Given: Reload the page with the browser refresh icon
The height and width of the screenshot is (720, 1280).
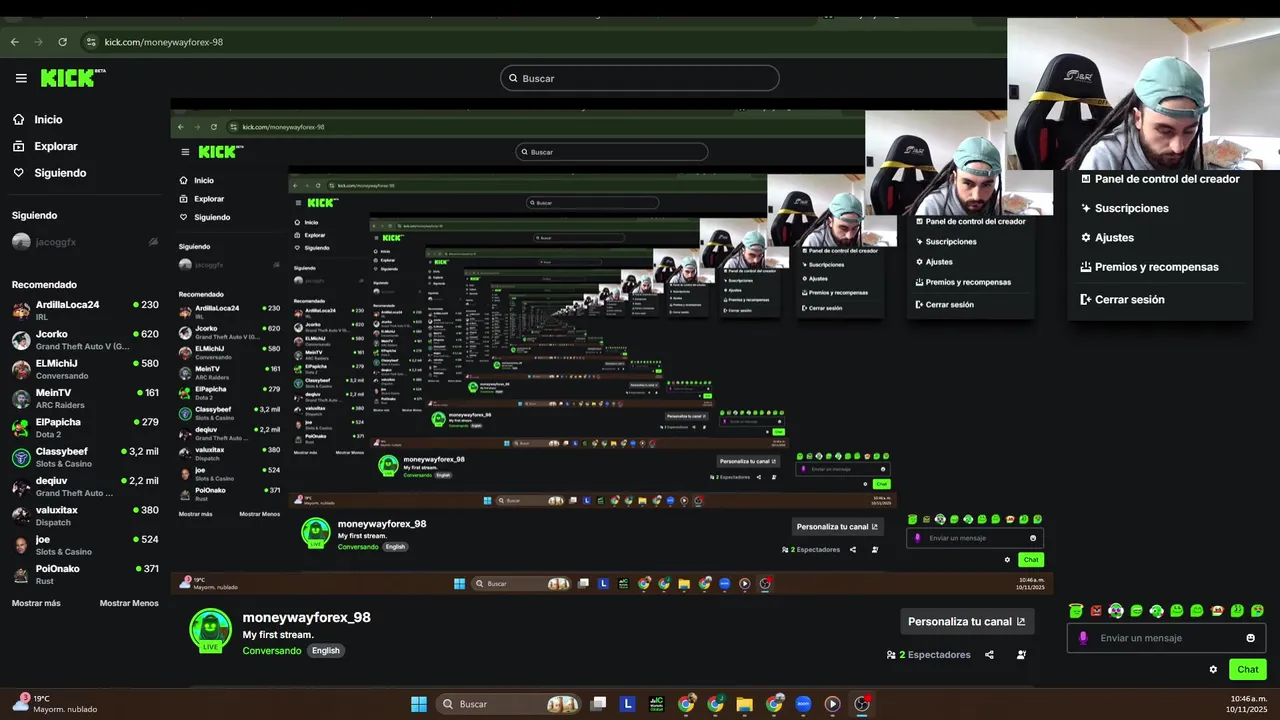Looking at the screenshot, I should coord(62,42).
